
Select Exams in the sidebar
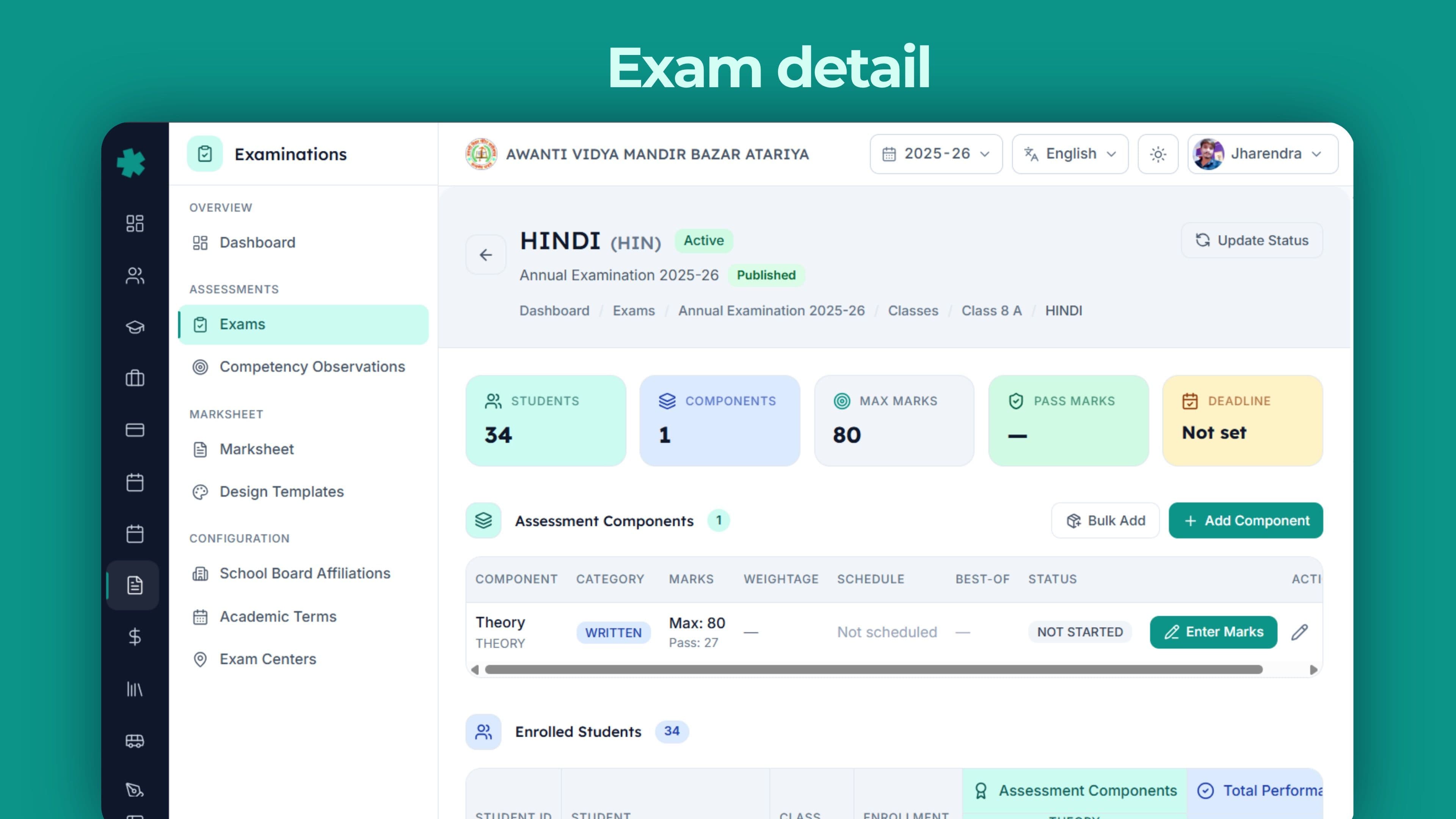[x=303, y=325]
